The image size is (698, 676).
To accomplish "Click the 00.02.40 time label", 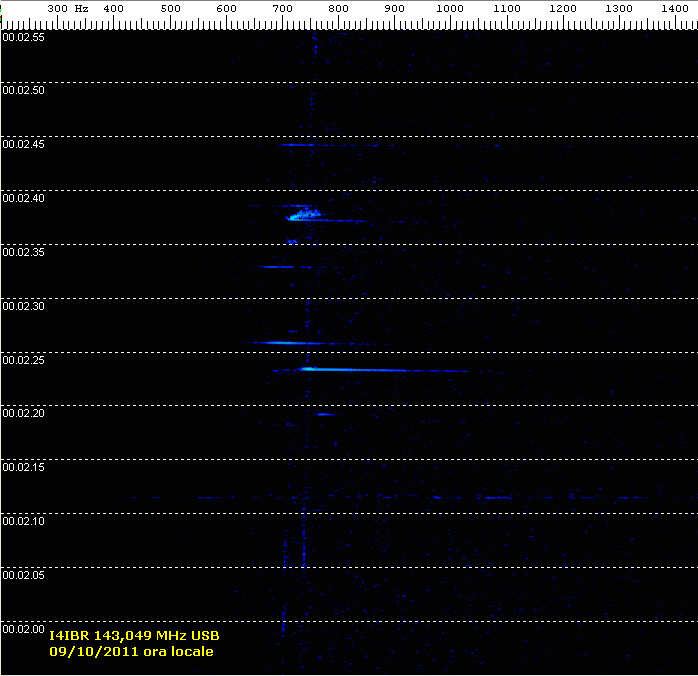I will tap(24, 198).
